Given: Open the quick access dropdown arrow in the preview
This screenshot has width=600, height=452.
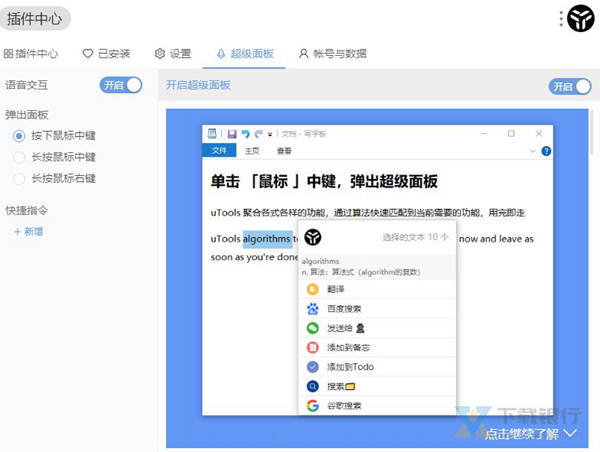Looking at the screenshot, I should (x=270, y=134).
